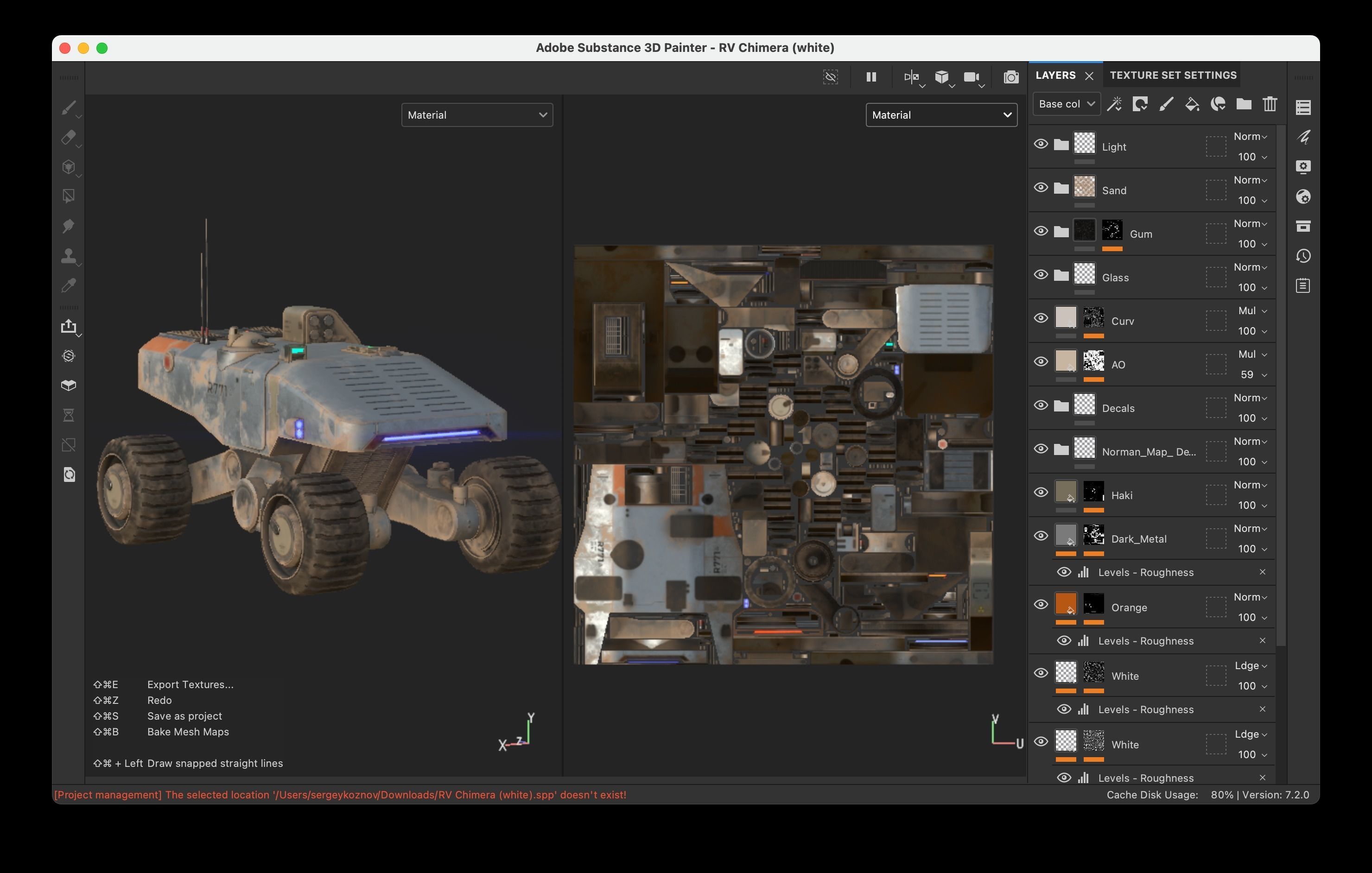
Task: Add a smart material layer icon
Action: coord(1218,104)
